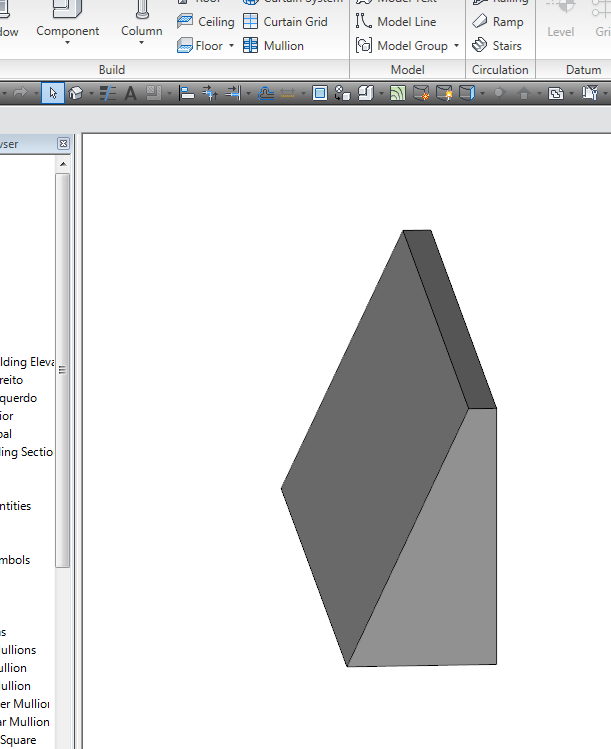Activate the Modify arrow cursor tool
Viewport: 611px width, 749px height.
click(x=53, y=93)
